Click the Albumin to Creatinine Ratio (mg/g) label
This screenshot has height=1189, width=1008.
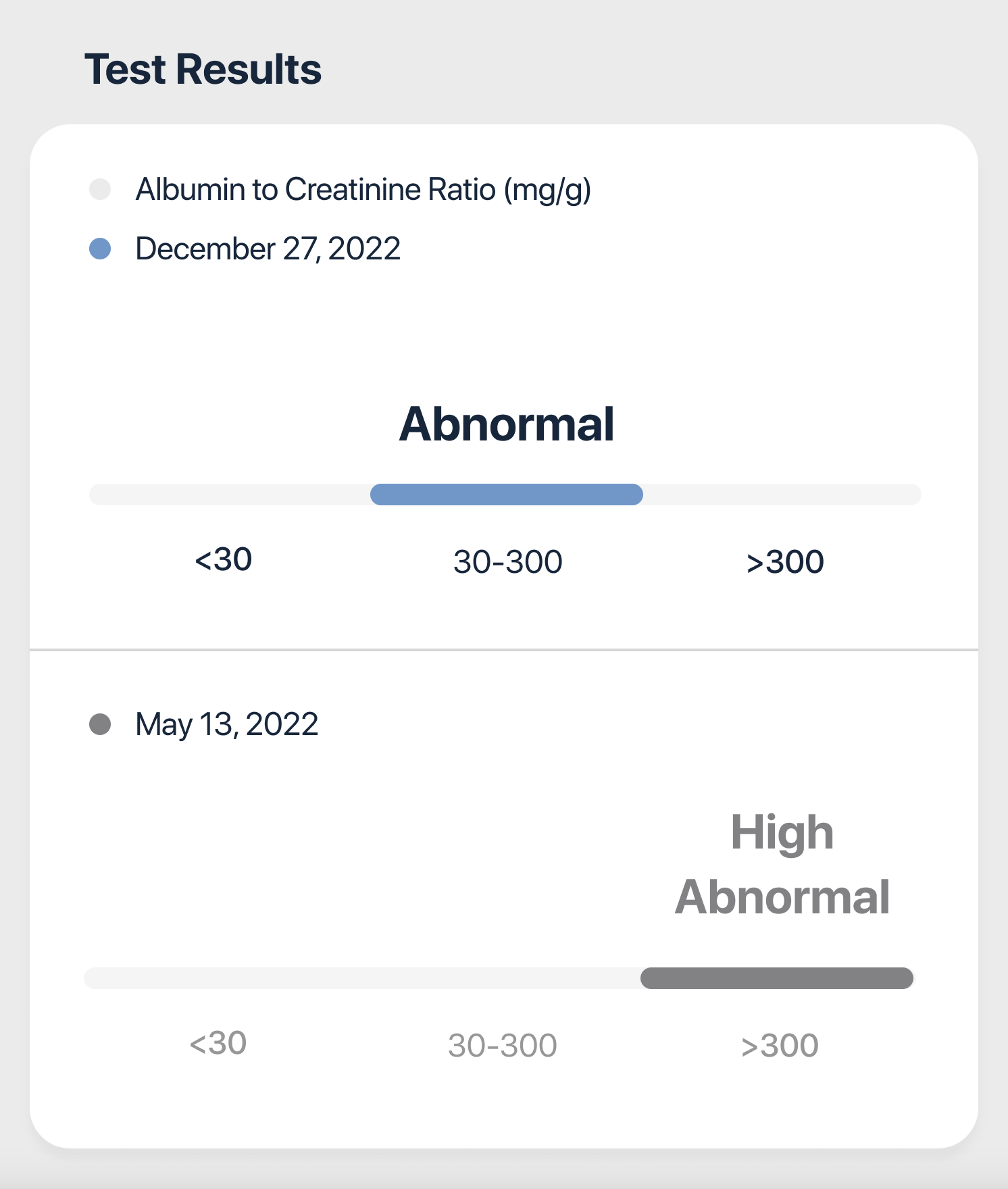363,190
